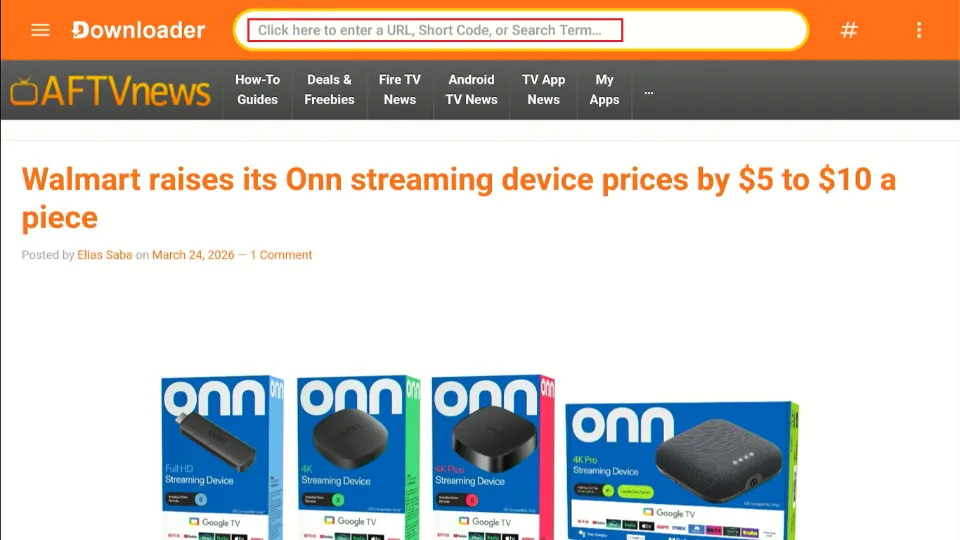Viewport: 960px width, 540px height.
Task: Open the hashtag short code icon
Action: tap(849, 30)
